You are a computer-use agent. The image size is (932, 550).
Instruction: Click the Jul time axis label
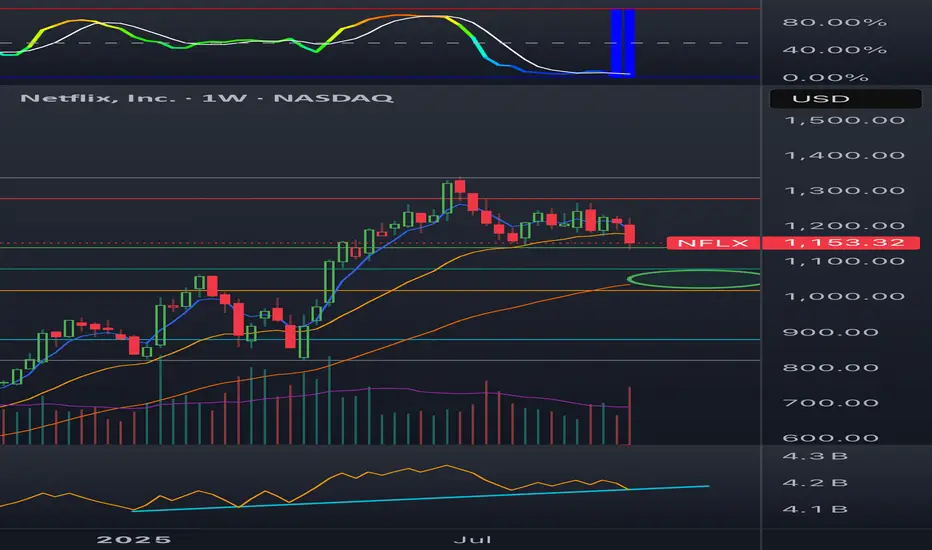pyautogui.click(x=473, y=540)
